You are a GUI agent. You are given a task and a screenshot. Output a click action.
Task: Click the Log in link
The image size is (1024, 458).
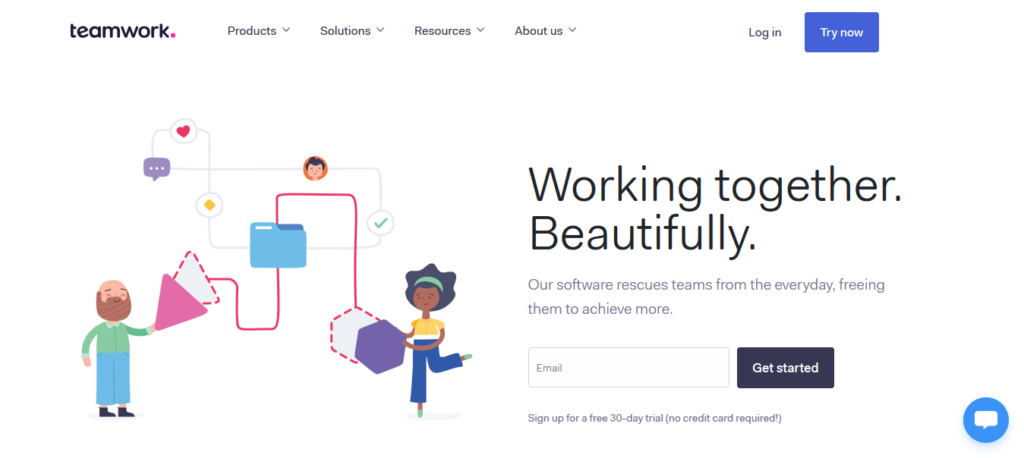point(765,32)
